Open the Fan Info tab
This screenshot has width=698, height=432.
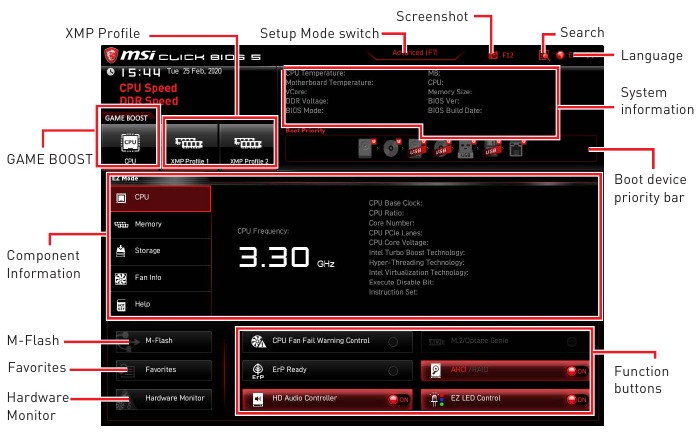pos(161,278)
